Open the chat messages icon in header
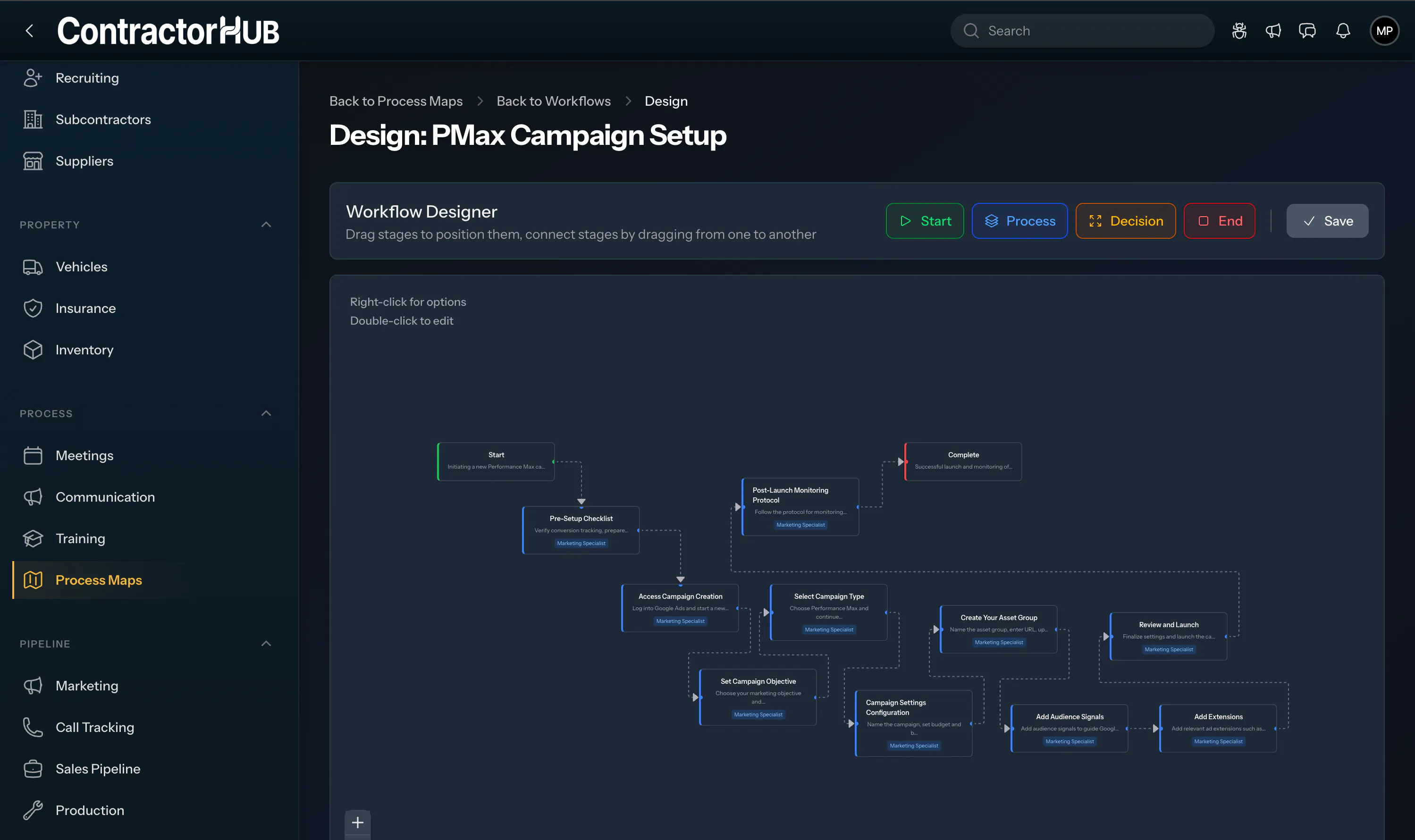Image resolution: width=1415 pixels, height=840 pixels. 1307,31
